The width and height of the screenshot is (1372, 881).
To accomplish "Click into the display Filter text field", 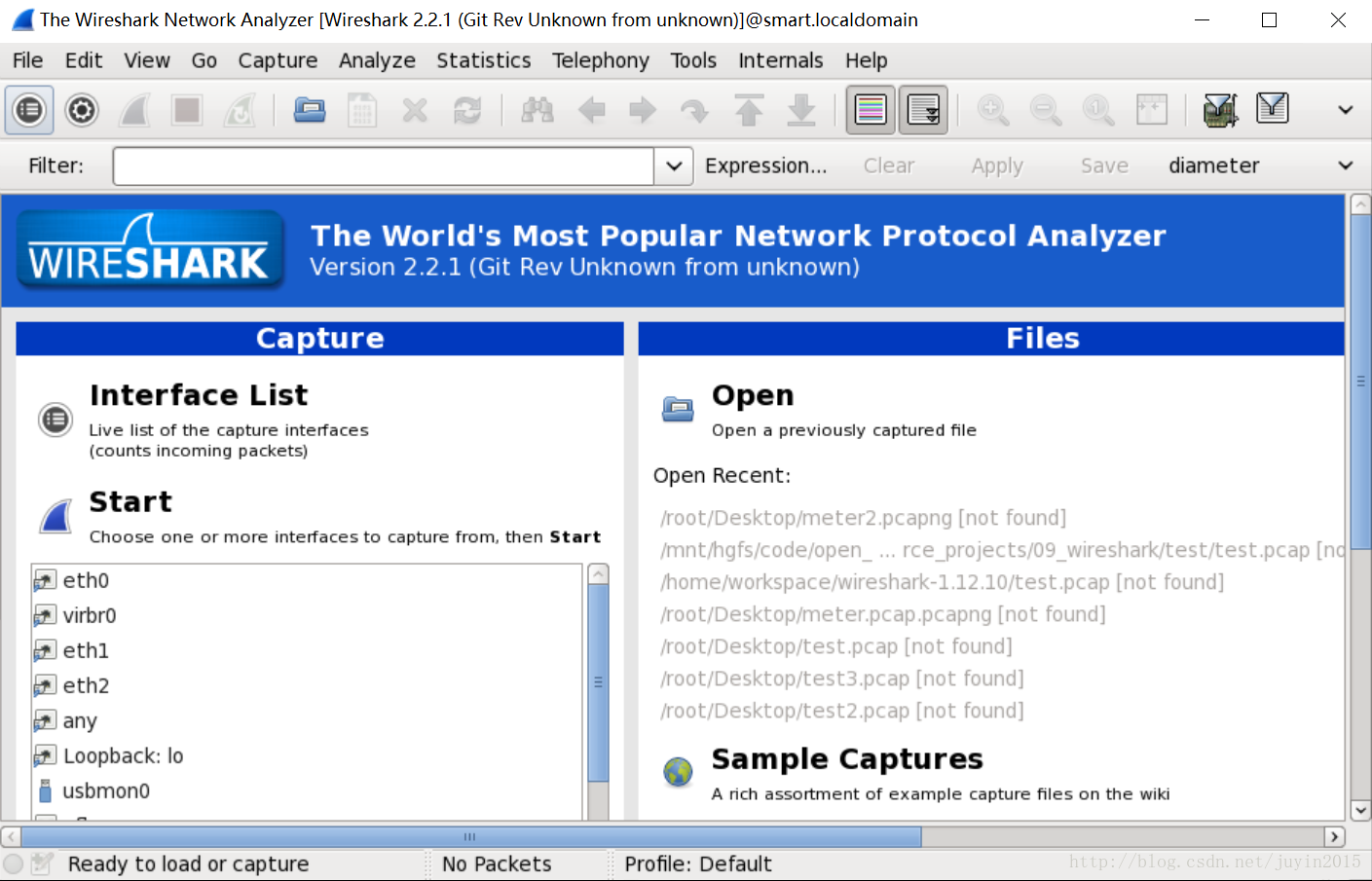I will 384,165.
